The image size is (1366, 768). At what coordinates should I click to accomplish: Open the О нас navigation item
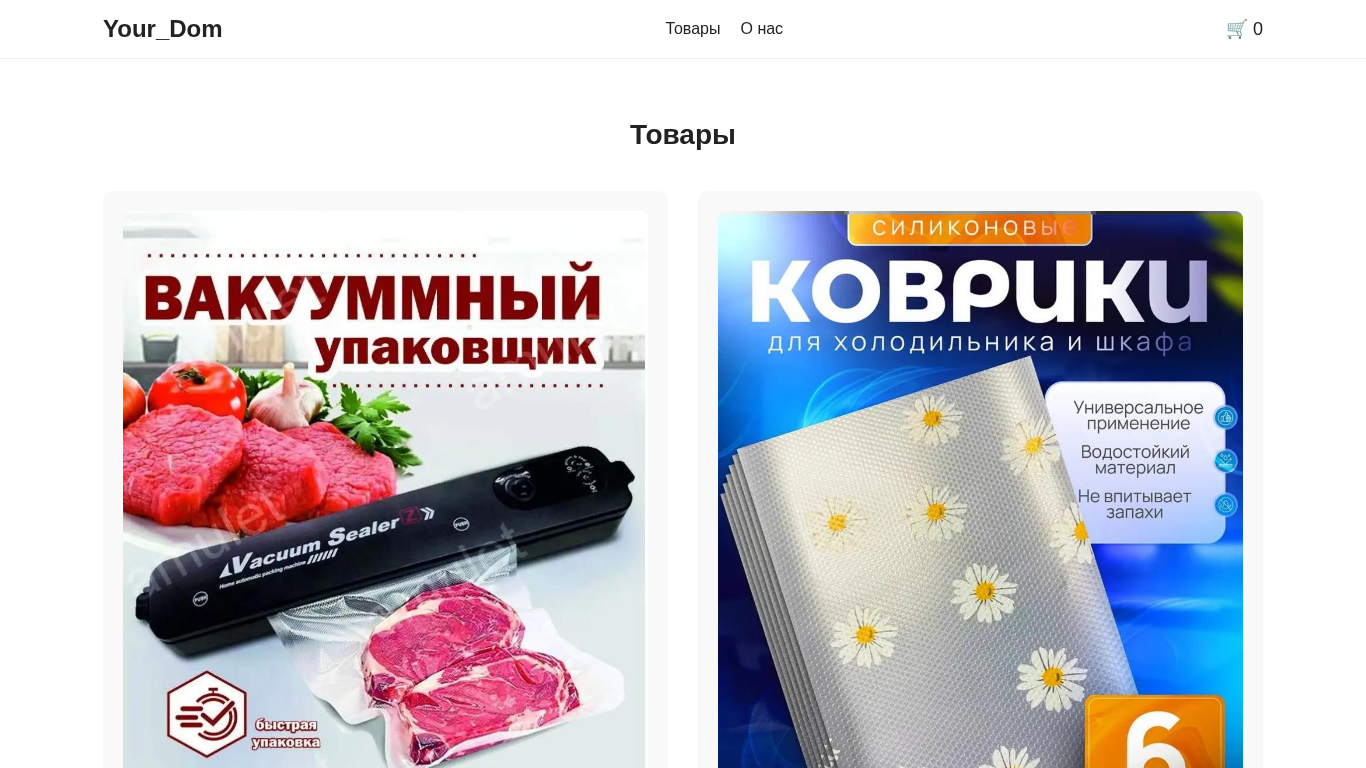[762, 29]
